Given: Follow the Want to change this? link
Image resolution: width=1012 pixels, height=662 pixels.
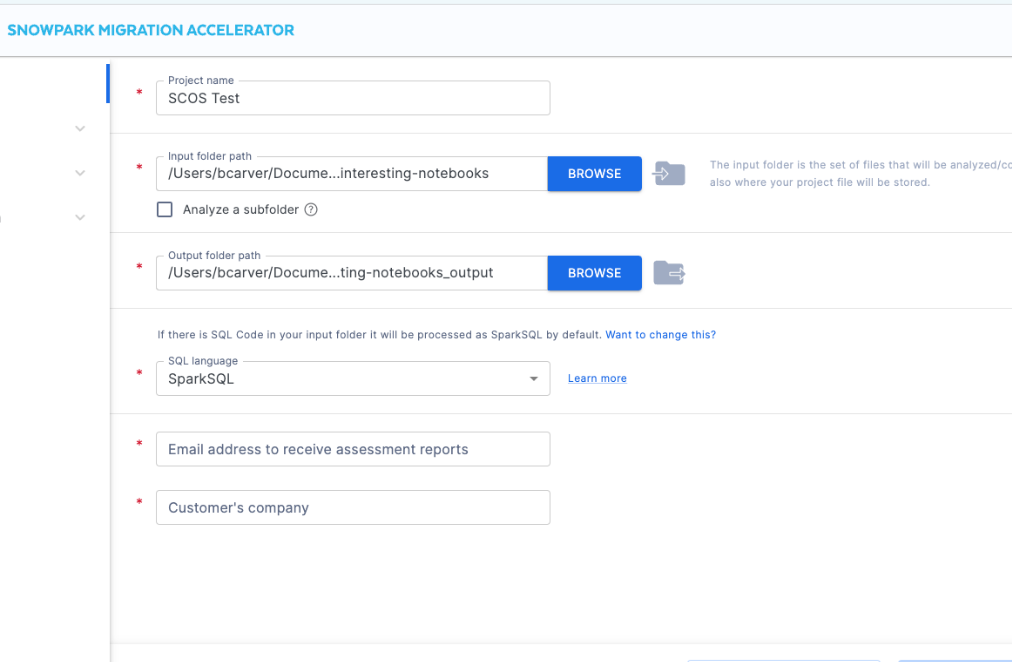Looking at the screenshot, I should click(660, 335).
